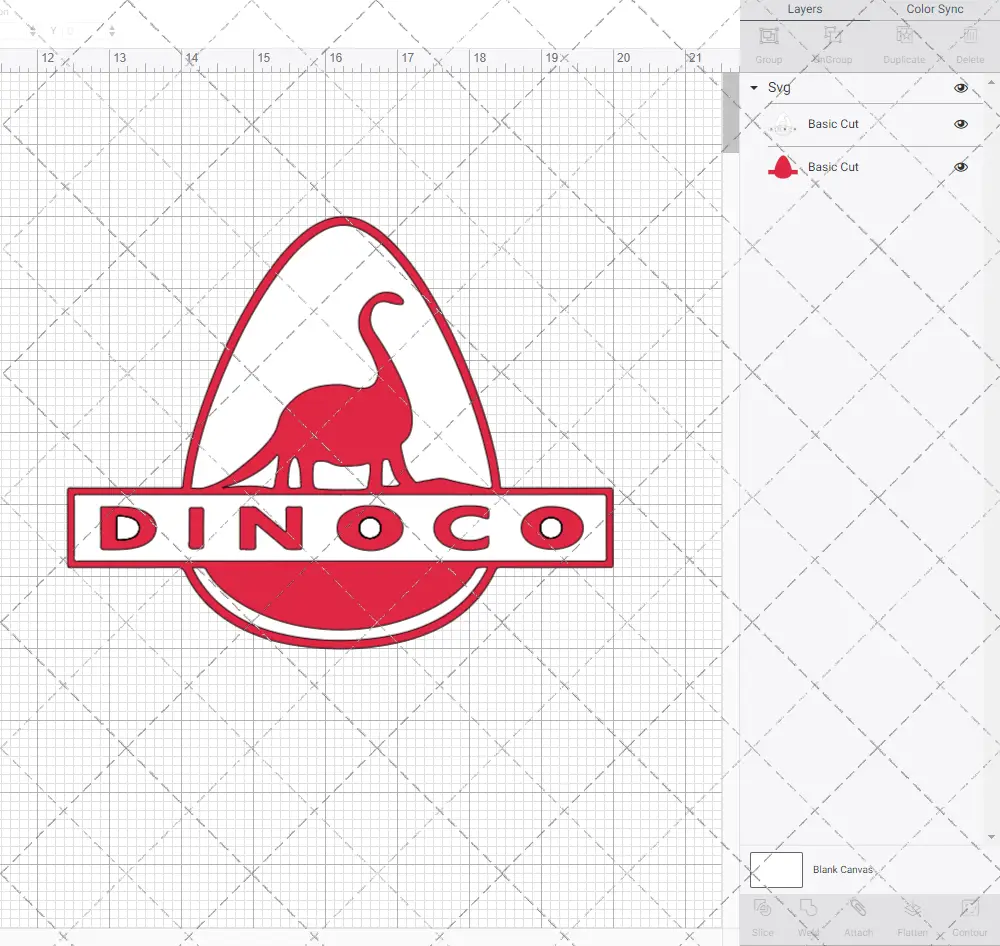
Task: Toggle visibility of the white Basic Cut layer
Action: pyautogui.click(x=960, y=124)
